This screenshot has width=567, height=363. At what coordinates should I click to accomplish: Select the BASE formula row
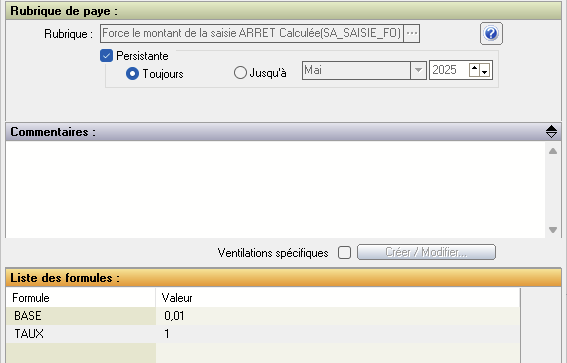(263, 316)
